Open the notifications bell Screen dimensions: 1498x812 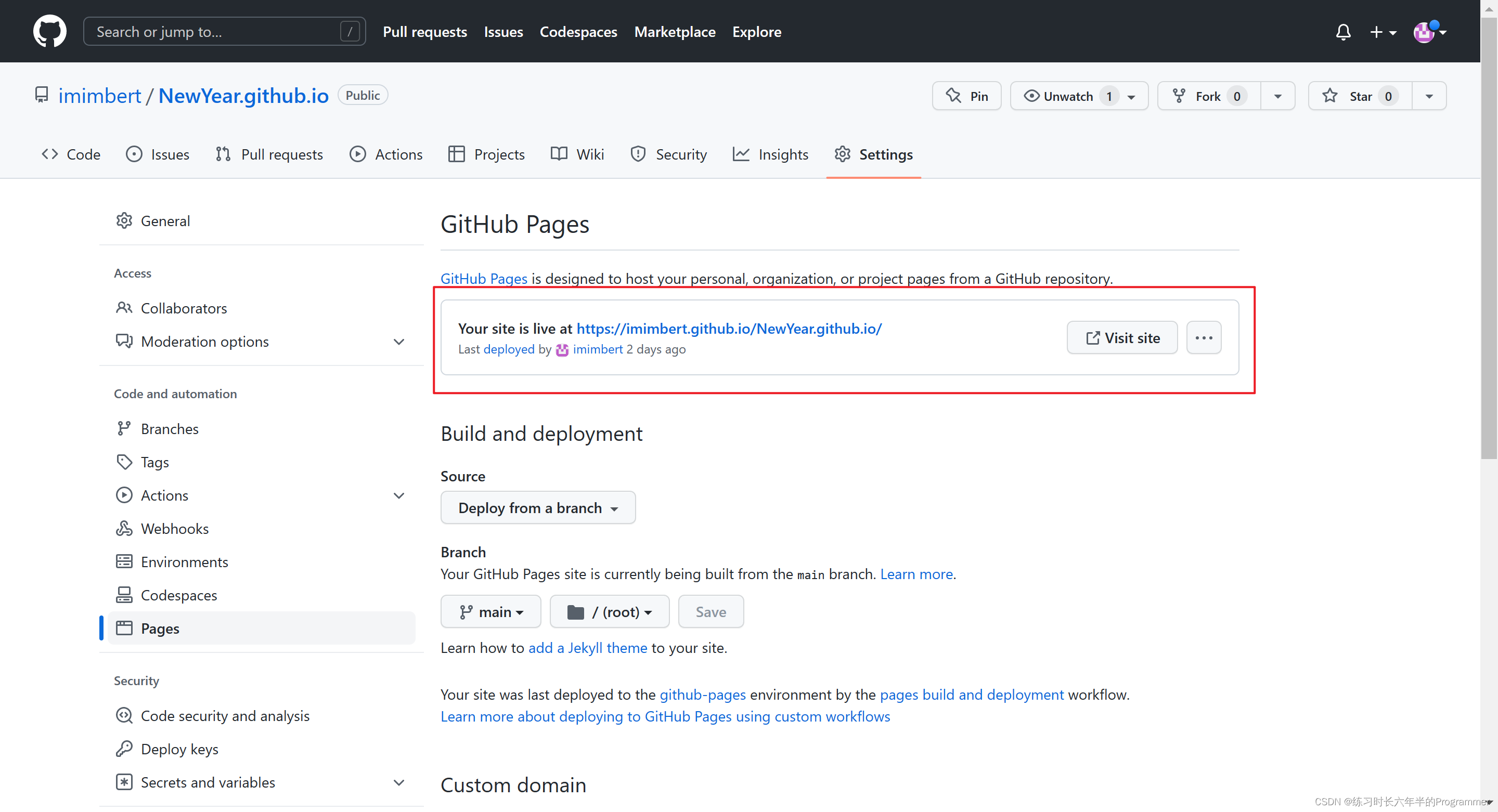pos(1342,32)
